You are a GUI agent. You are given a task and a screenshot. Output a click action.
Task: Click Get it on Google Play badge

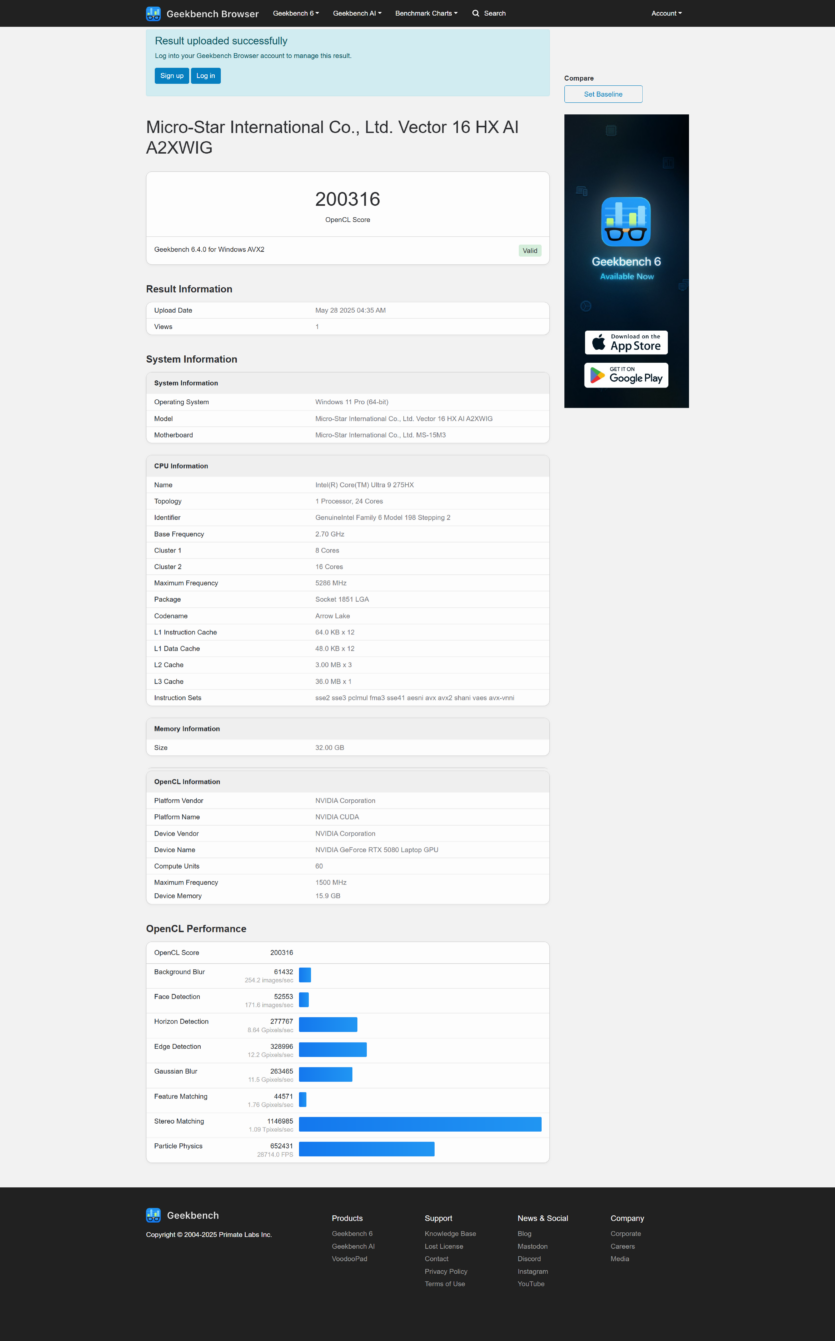(626, 375)
